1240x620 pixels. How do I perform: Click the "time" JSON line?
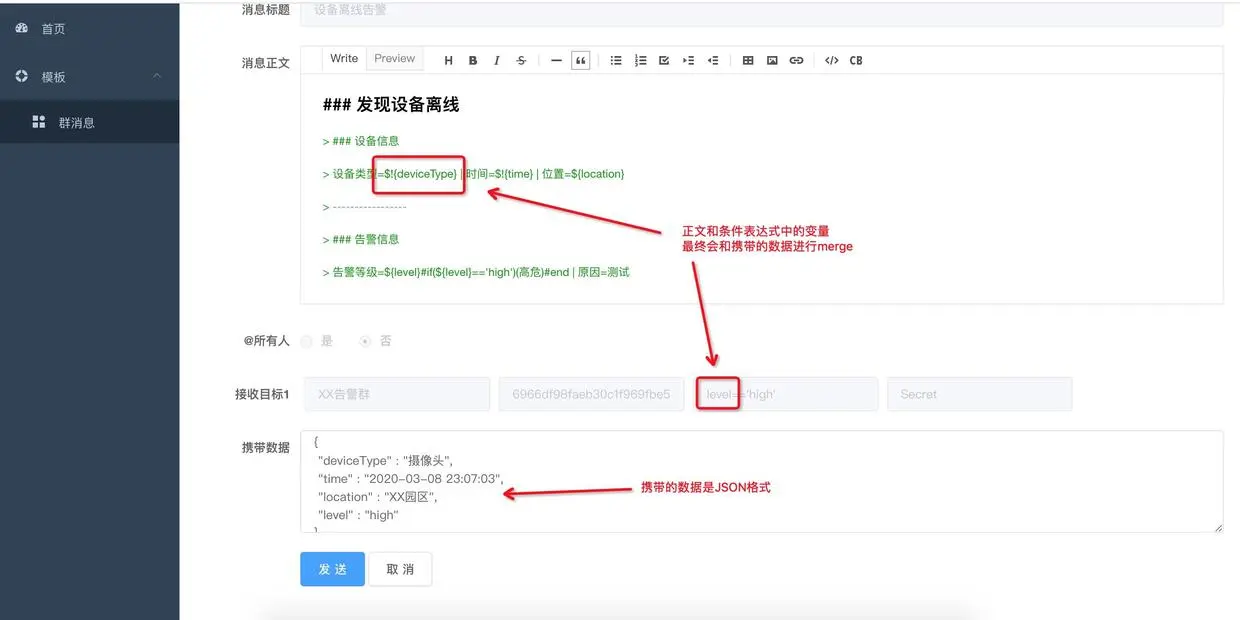point(410,479)
